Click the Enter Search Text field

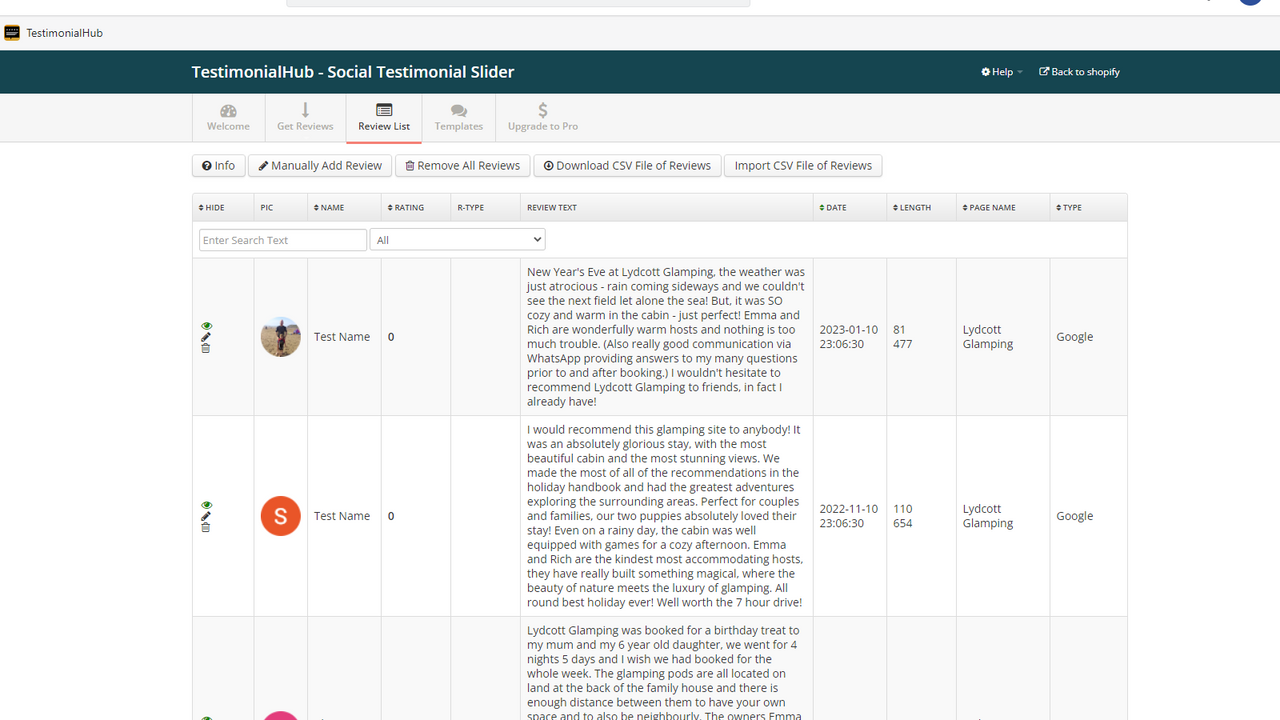[283, 240]
